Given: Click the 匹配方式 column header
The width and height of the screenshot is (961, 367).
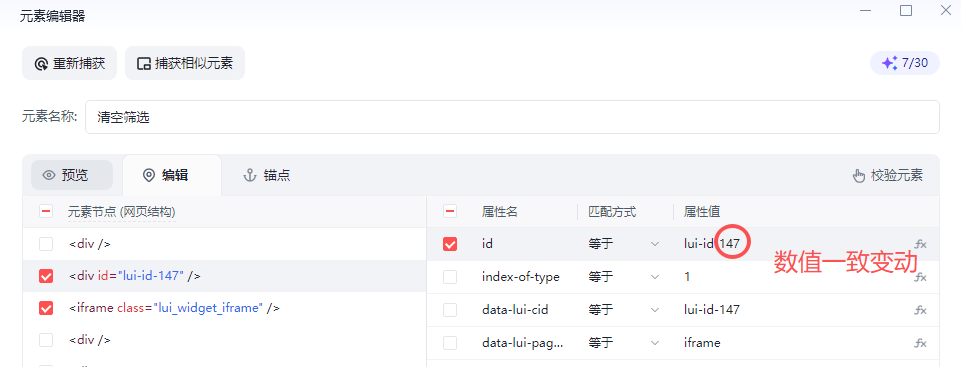Looking at the screenshot, I should 612,212.
